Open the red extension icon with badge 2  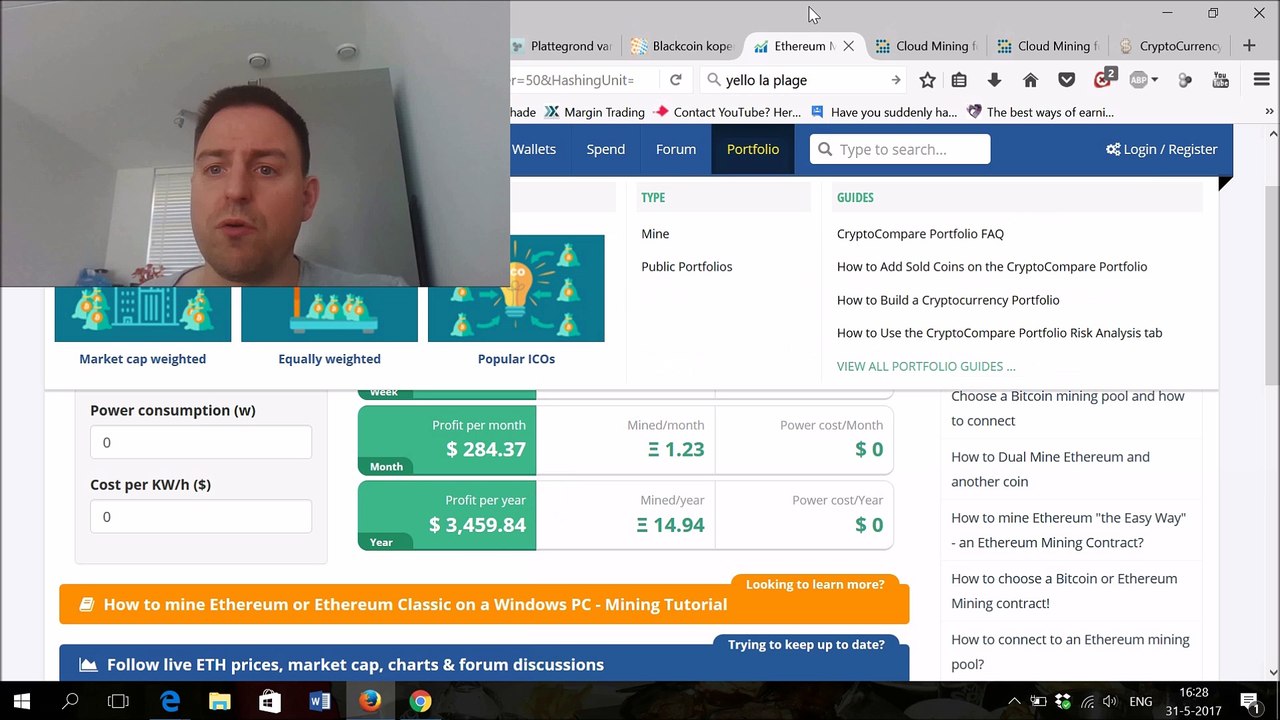(x=1104, y=79)
